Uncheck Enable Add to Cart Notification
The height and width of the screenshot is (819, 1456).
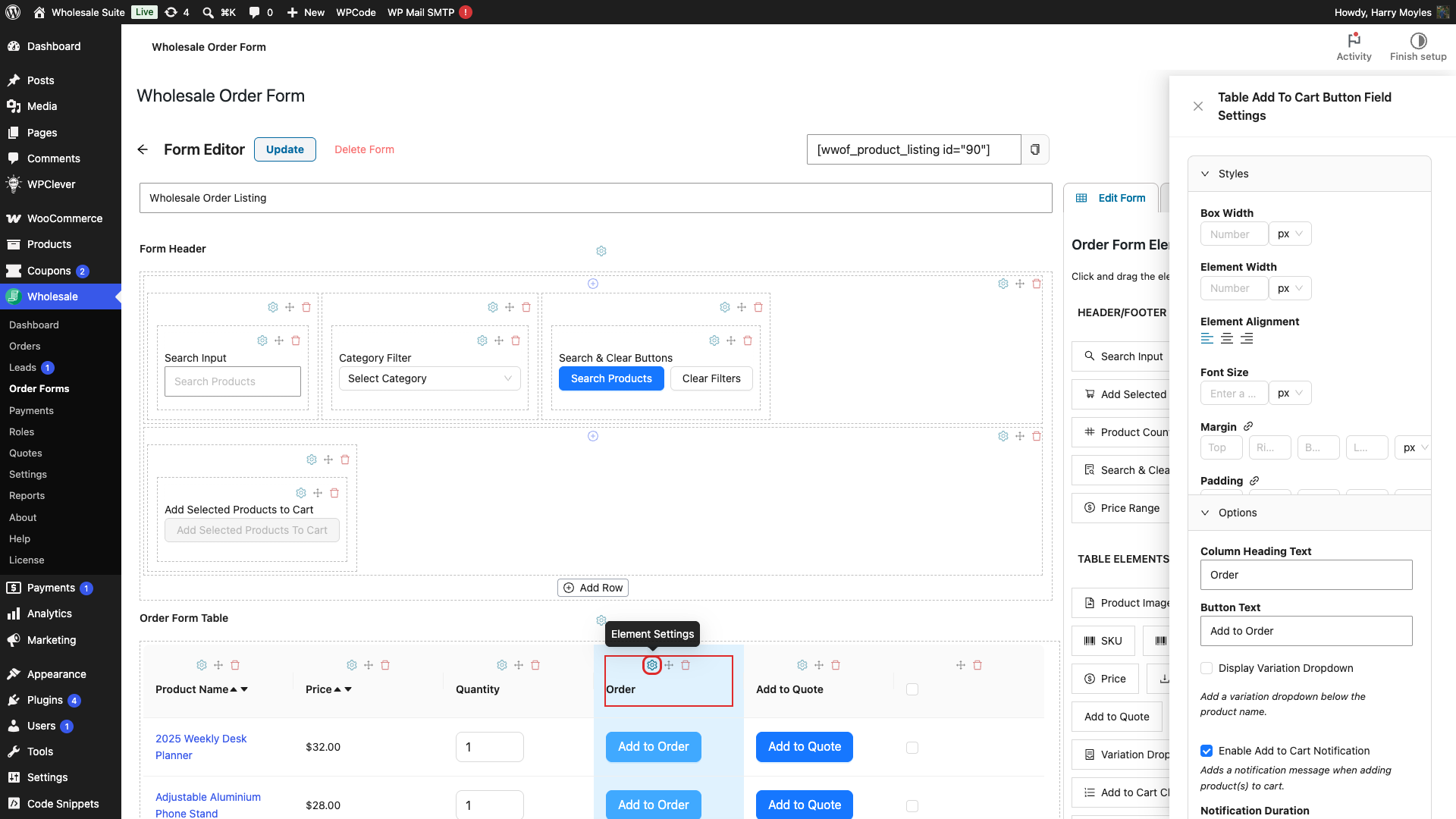point(1207,751)
